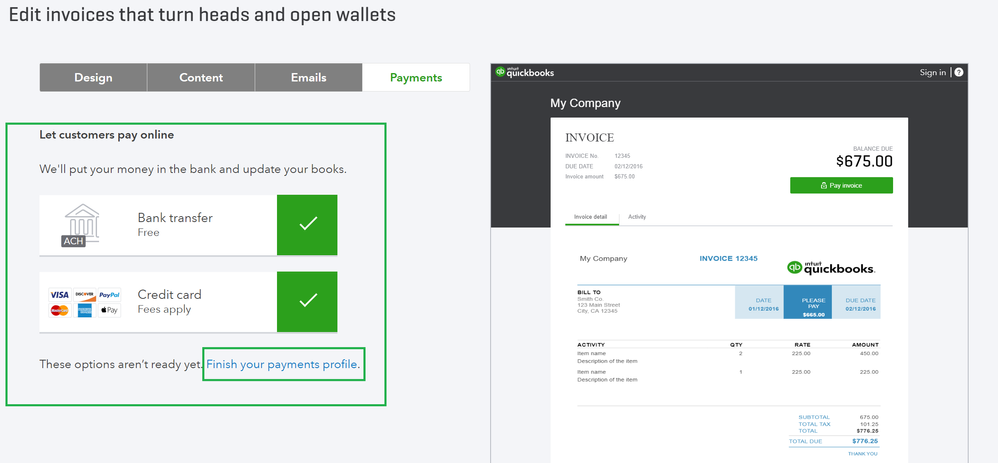
Task: Click the Visa card logo
Action: tap(59, 295)
